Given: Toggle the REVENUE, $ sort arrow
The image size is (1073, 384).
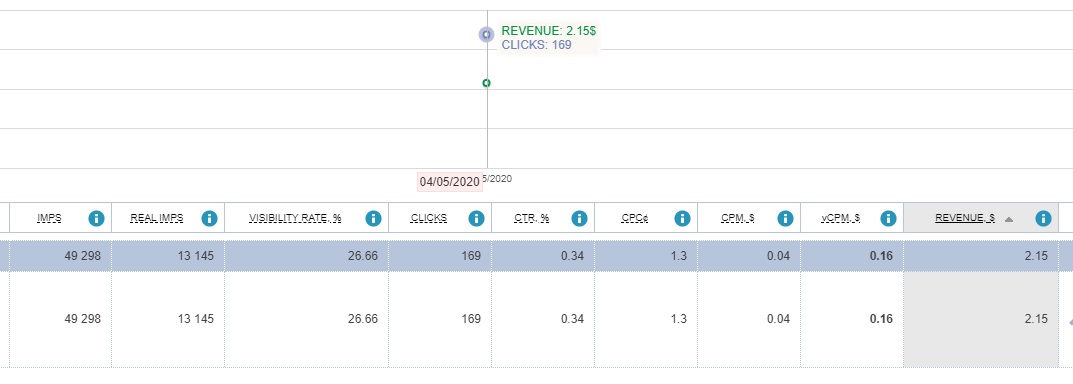Looking at the screenshot, I should click(x=1009, y=219).
